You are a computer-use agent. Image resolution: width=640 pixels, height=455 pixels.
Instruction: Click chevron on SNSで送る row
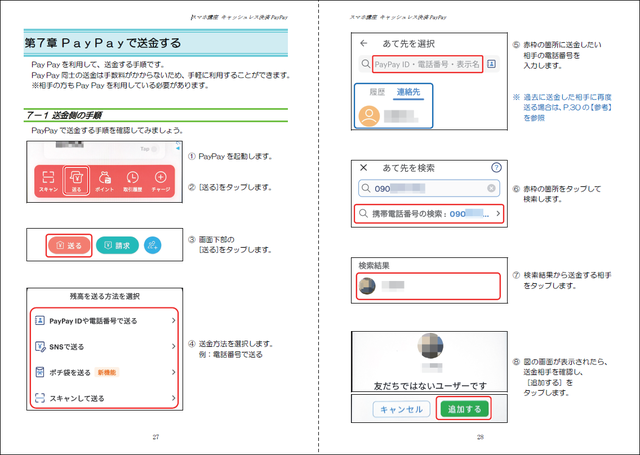pyautogui.click(x=173, y=346)
